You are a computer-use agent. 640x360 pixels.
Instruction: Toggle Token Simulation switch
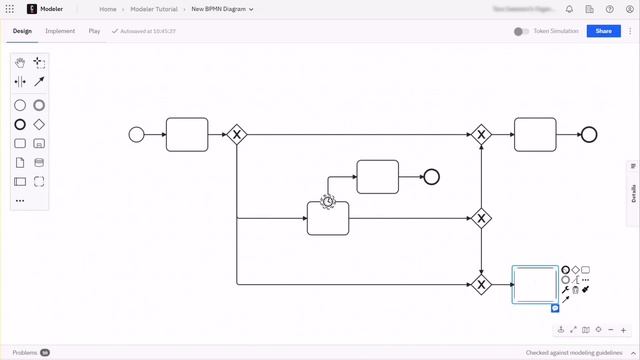(x=521, y=31)
